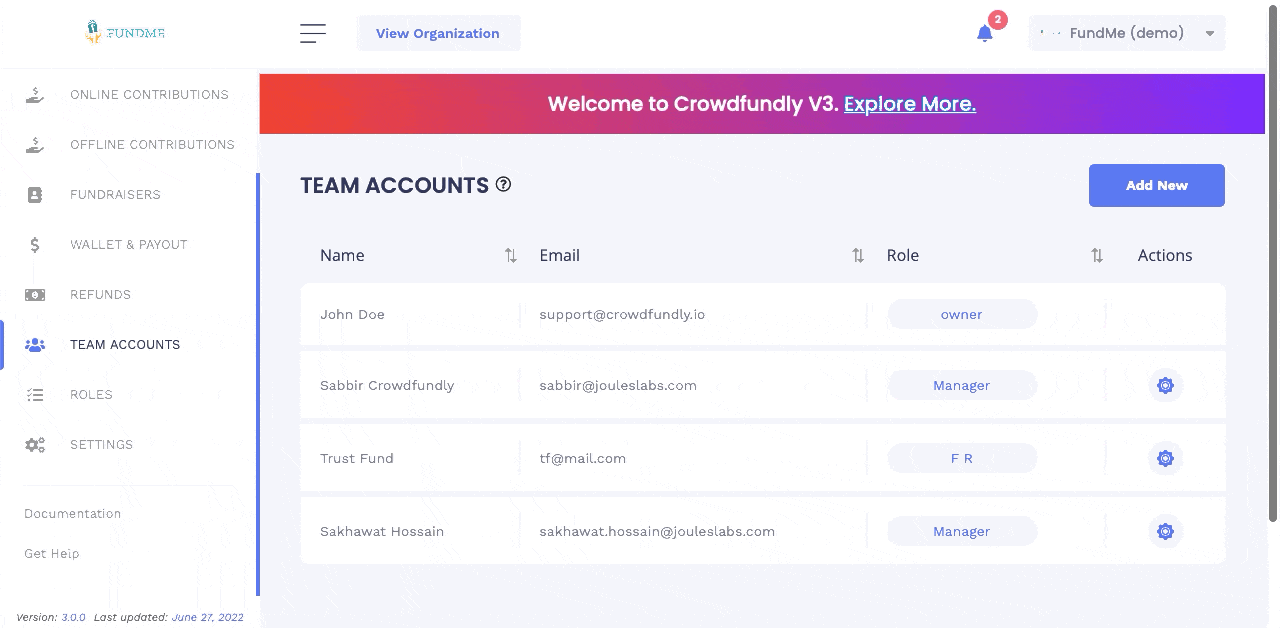Click the View Organization button
This screenshot has width=1280, height=628.
point(438,33)
